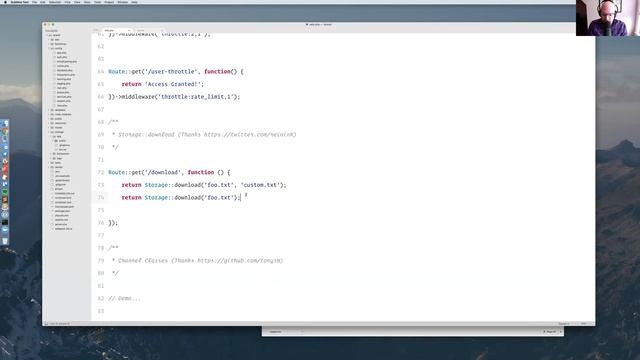Expand the routes folder in sidebar

49,127
